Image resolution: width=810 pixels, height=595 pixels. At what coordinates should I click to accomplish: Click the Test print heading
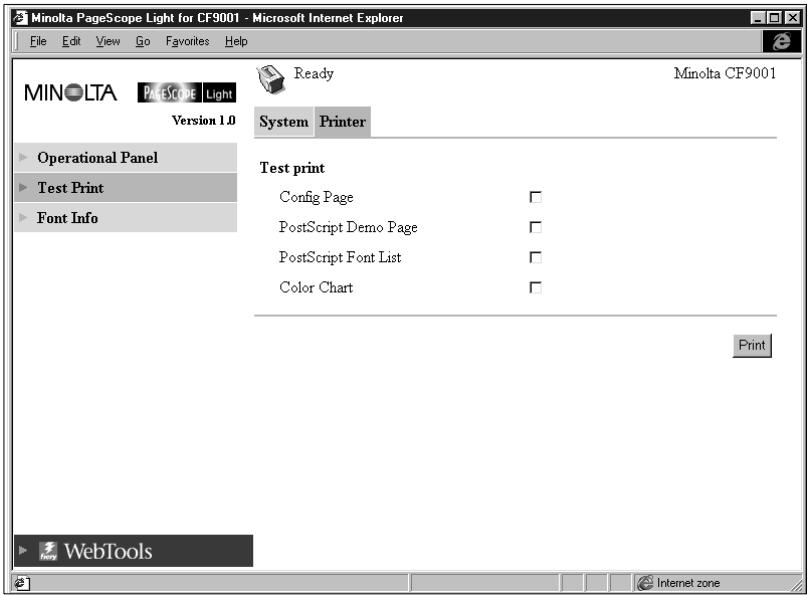pyautogui.click(x=292, y=168)
